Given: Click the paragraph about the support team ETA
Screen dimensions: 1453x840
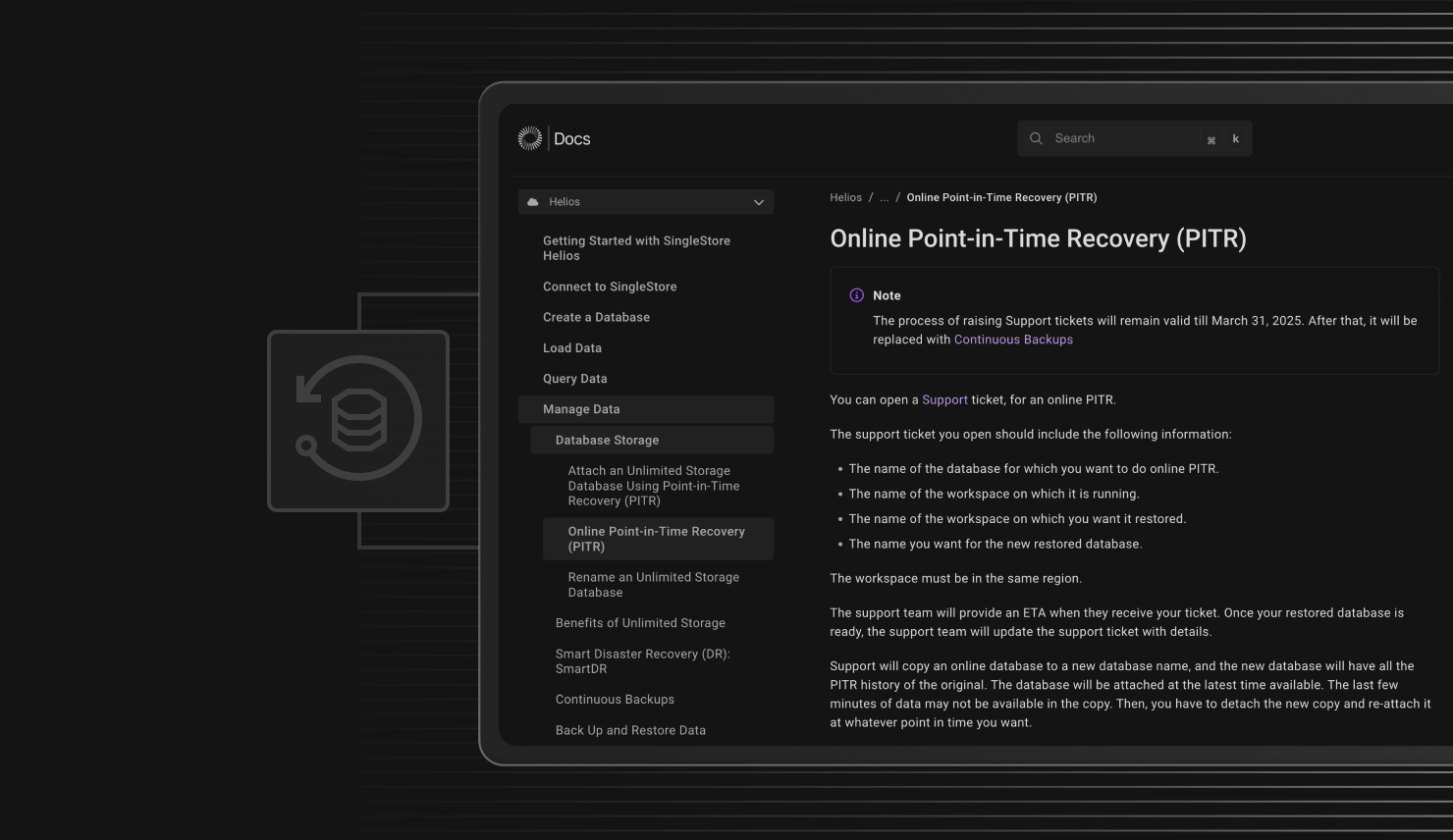Looking at the screenshot, I should coord(1117,622).
